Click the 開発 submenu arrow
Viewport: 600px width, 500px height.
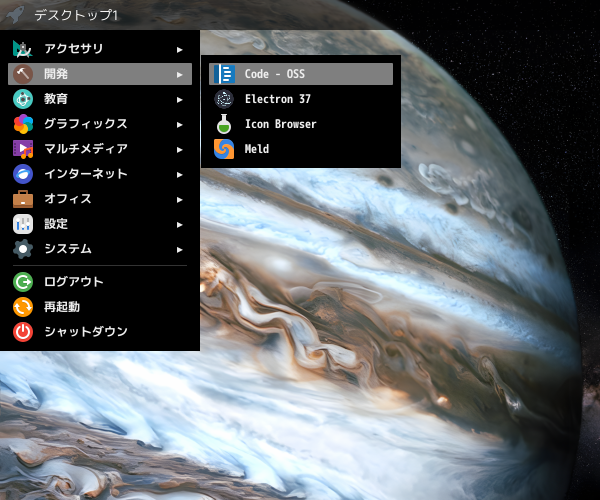pos(179,74)
